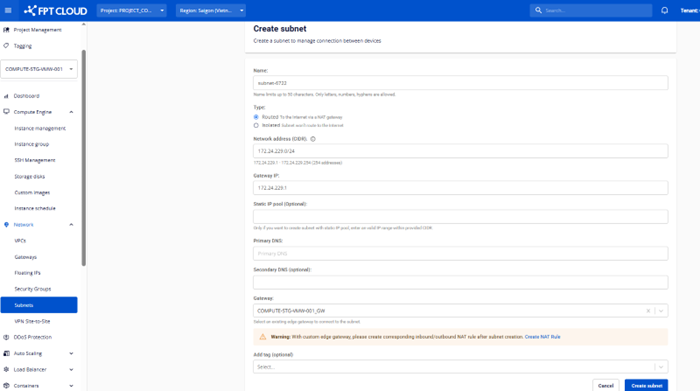Open Instance schedule page

click(x=35, y=208)
